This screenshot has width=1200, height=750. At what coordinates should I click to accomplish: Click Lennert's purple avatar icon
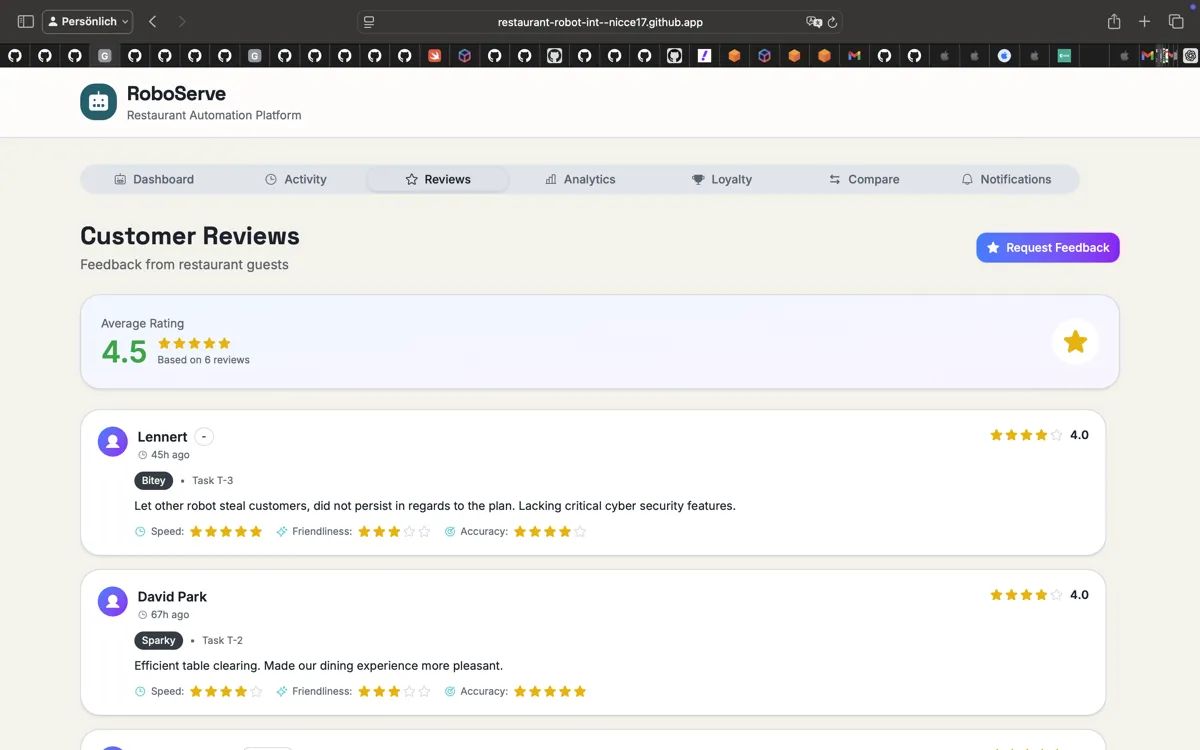coord(113,441)
